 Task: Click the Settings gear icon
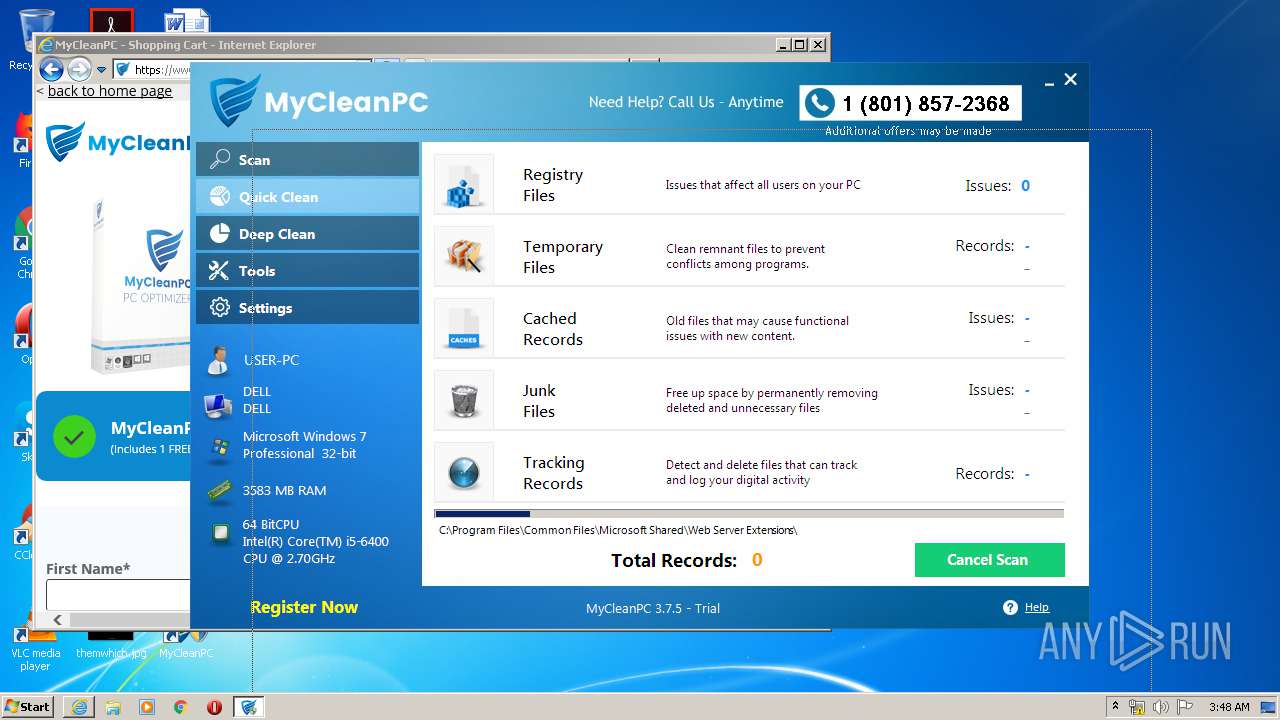click(x=219, y=308)
